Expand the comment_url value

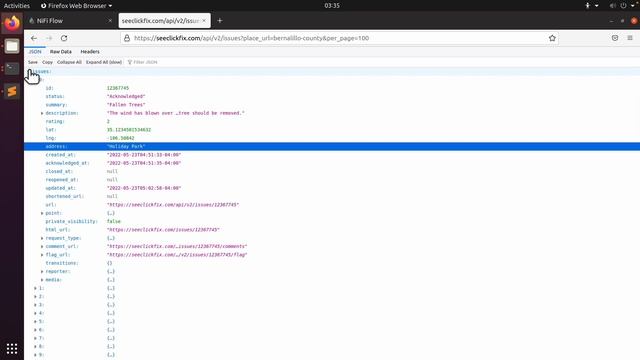(42, 247)
